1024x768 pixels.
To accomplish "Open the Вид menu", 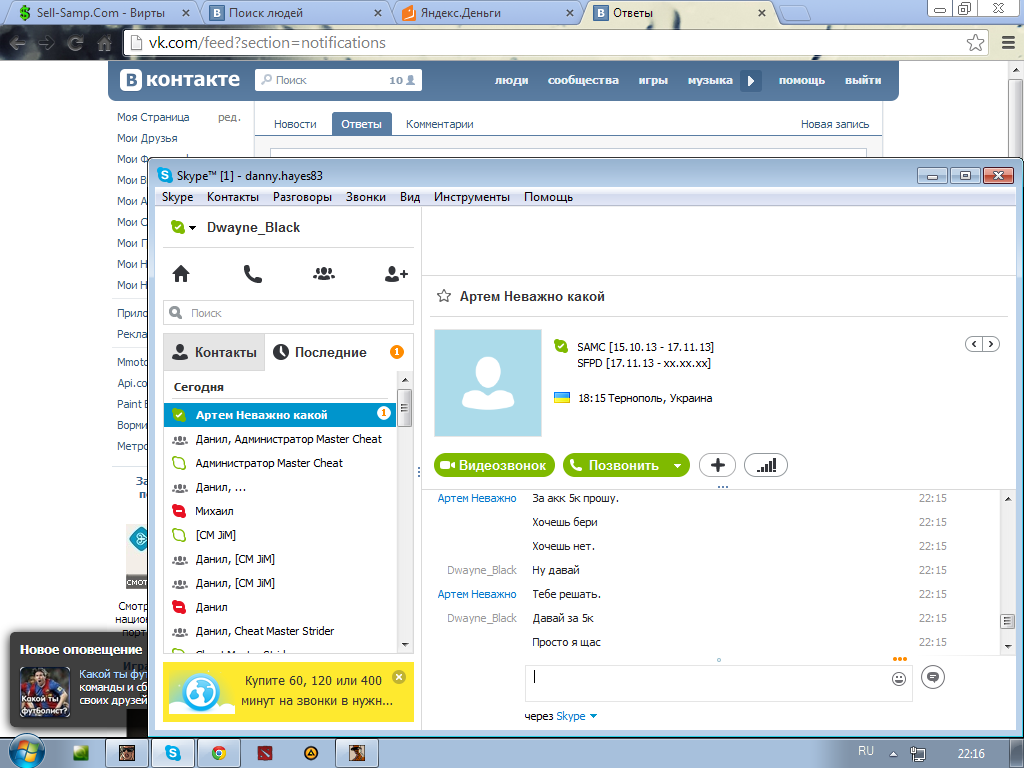I will 410,197.
